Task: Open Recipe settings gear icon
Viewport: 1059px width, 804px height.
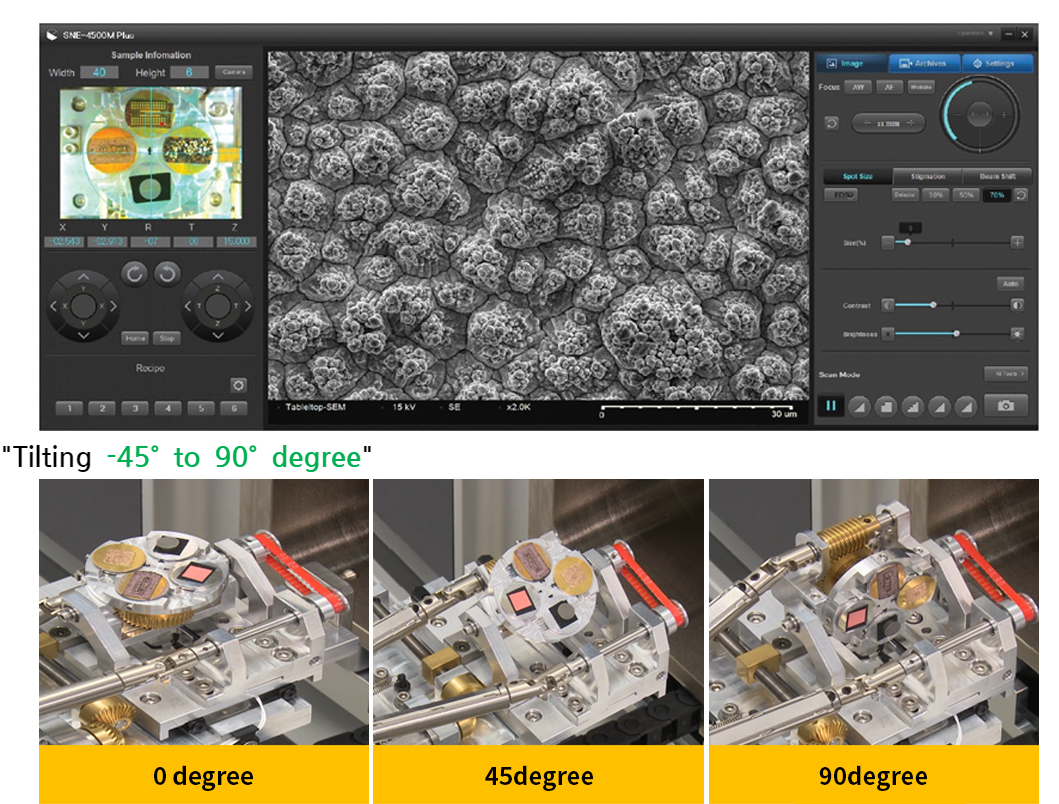Action: pyautogui.click(x=238, y=385)
